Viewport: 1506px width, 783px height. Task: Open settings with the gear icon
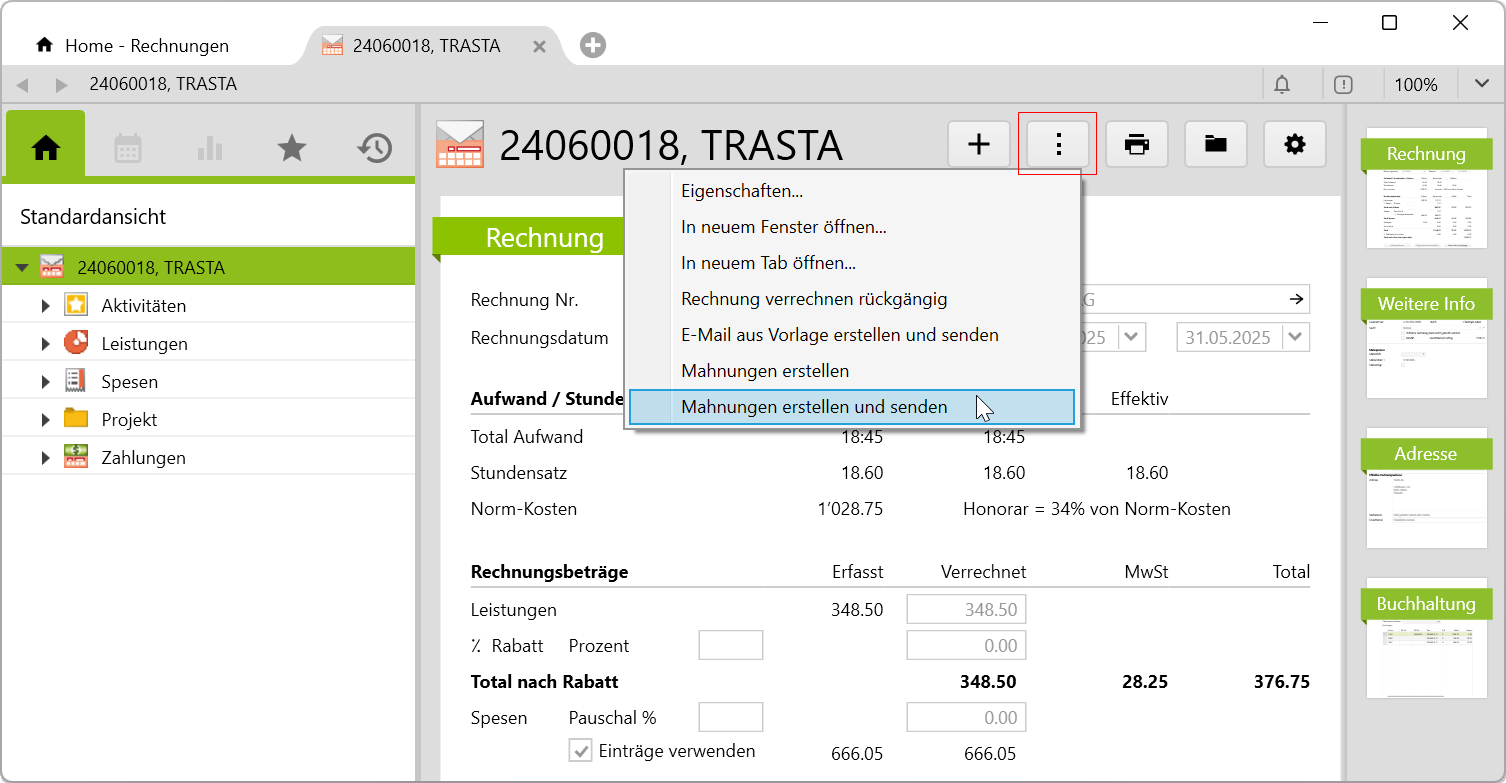[x=1295, y=145]
